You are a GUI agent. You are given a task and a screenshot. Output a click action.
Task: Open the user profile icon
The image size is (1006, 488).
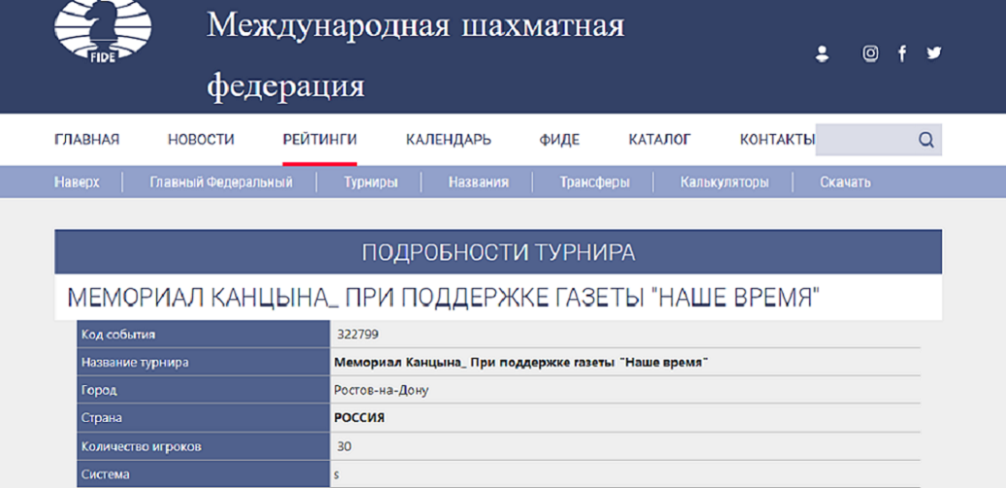click(x=822, y=54)
